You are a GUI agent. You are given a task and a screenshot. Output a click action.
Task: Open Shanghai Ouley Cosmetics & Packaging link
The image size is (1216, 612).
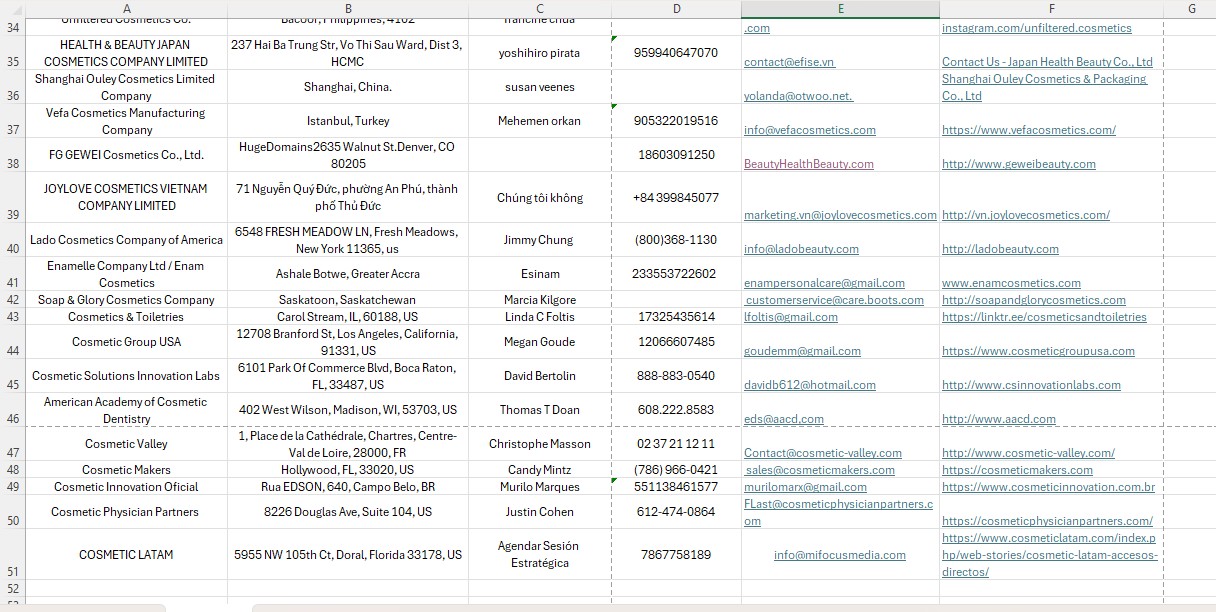[x=1044, y=87]
